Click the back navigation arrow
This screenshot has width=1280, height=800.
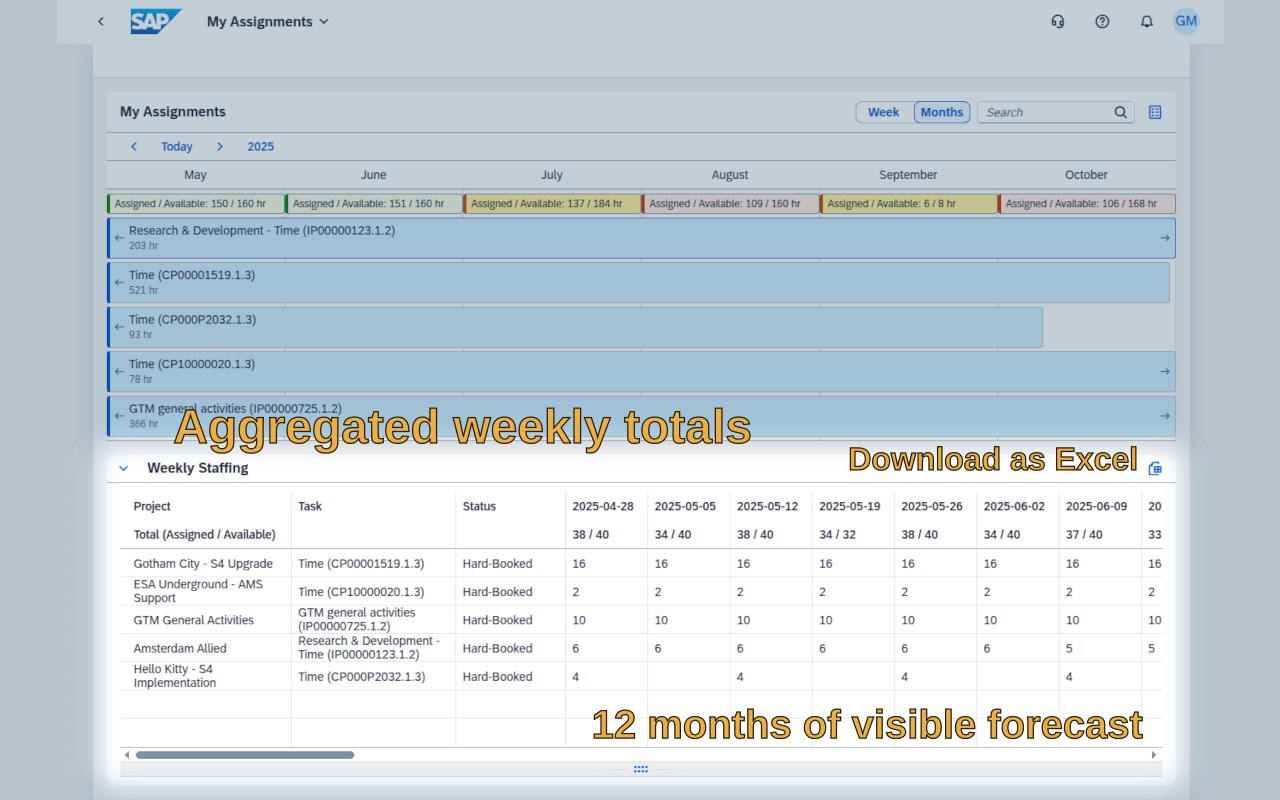[100, 21]
